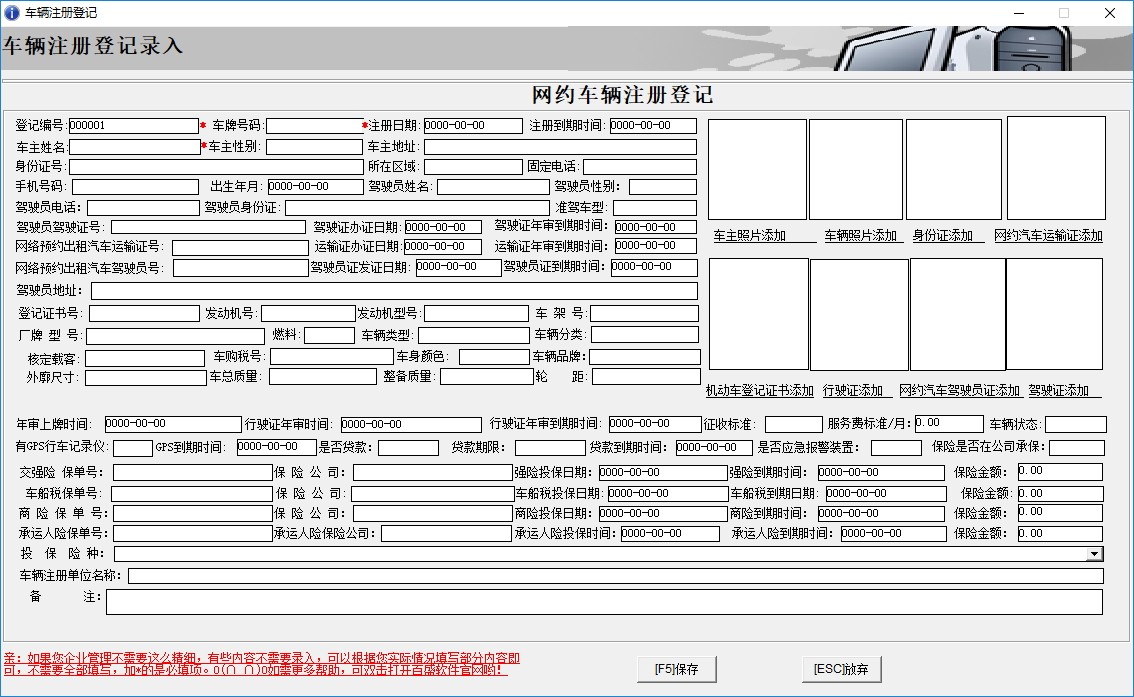Select the 车主照片 photo placeholder box
Image resolution: width=1134 pixels, height=697 pixels.
point(757,169)
